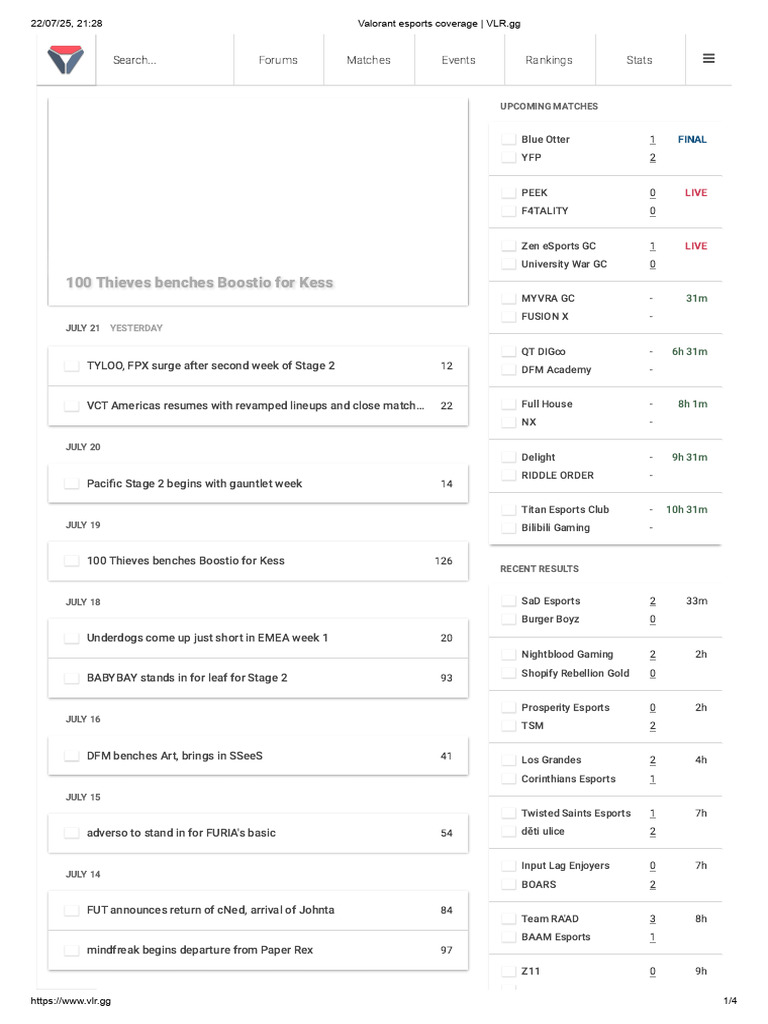Click the VLR.gg logo icon
The height and width of the screenshot is (1024, 768).
(65, 60)
